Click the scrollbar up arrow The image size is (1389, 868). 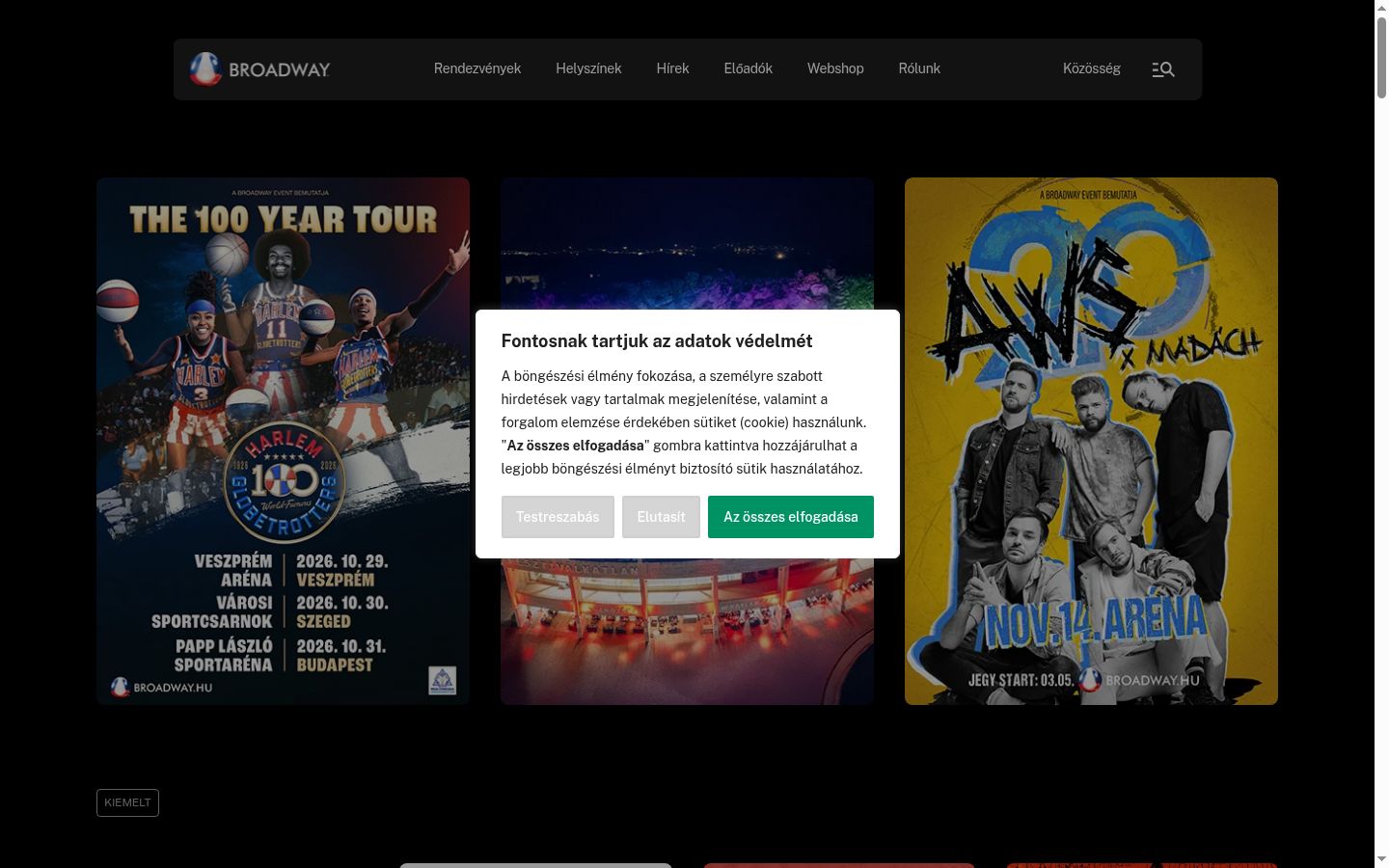1381,8
